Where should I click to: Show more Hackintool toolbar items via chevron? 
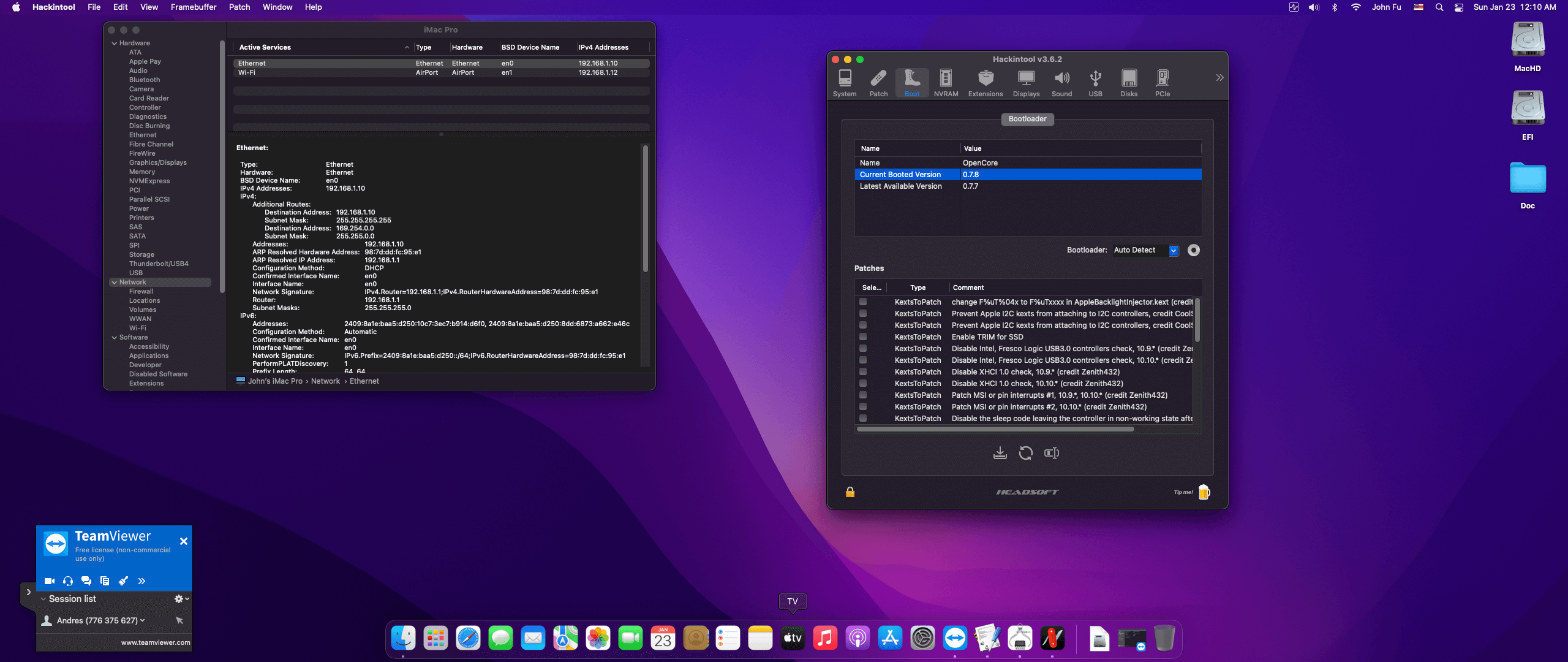tap(1219, 77)
